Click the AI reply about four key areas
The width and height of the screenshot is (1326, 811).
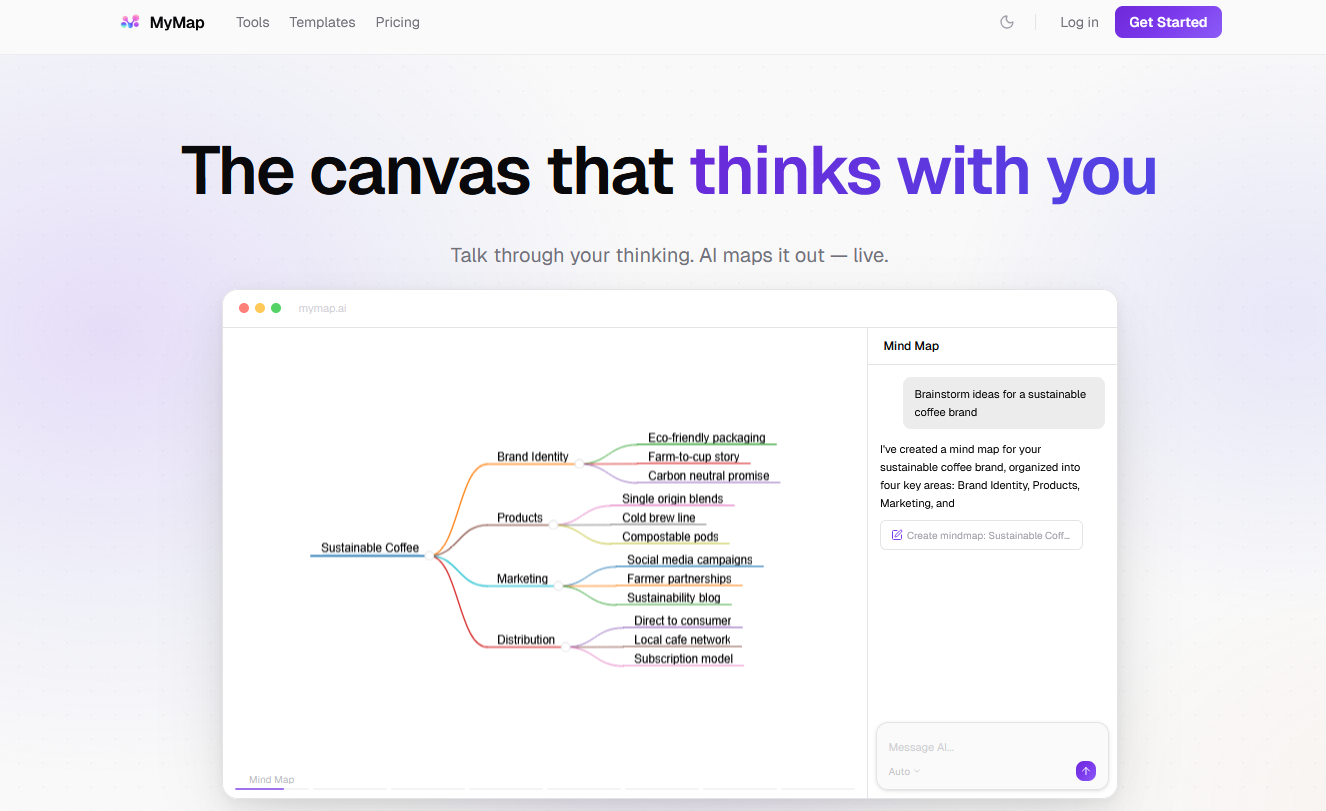[x=980, y=476]
